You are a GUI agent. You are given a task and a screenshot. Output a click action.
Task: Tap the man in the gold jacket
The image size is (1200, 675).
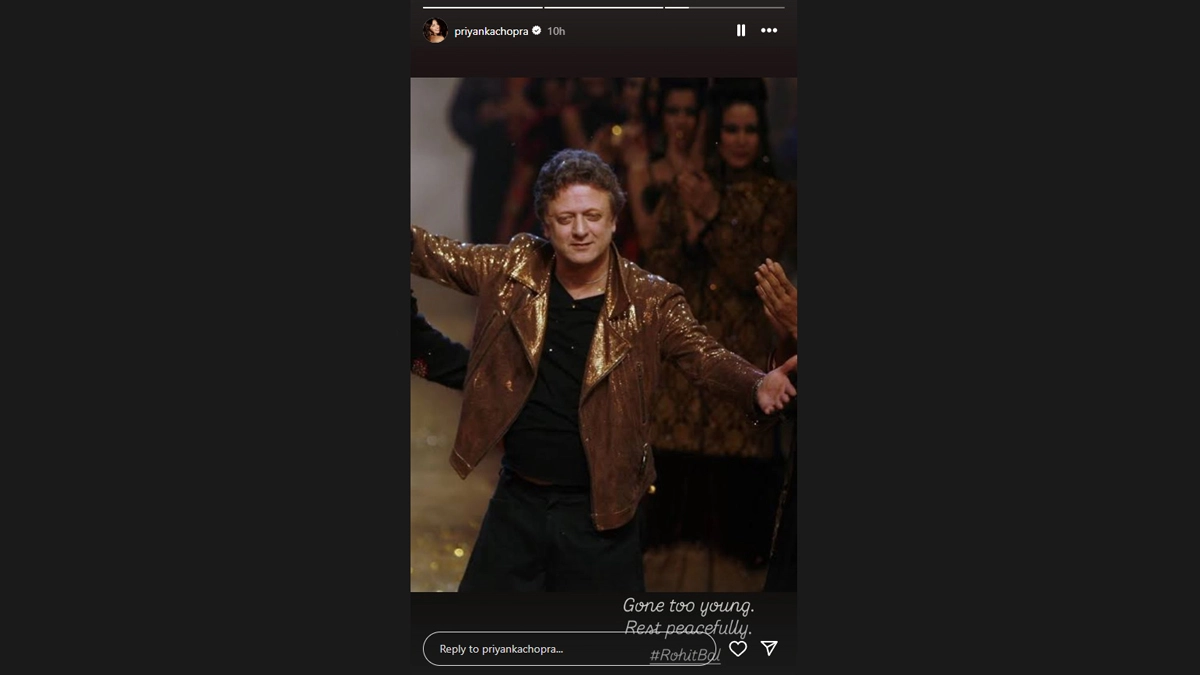(x=580, y=370)
